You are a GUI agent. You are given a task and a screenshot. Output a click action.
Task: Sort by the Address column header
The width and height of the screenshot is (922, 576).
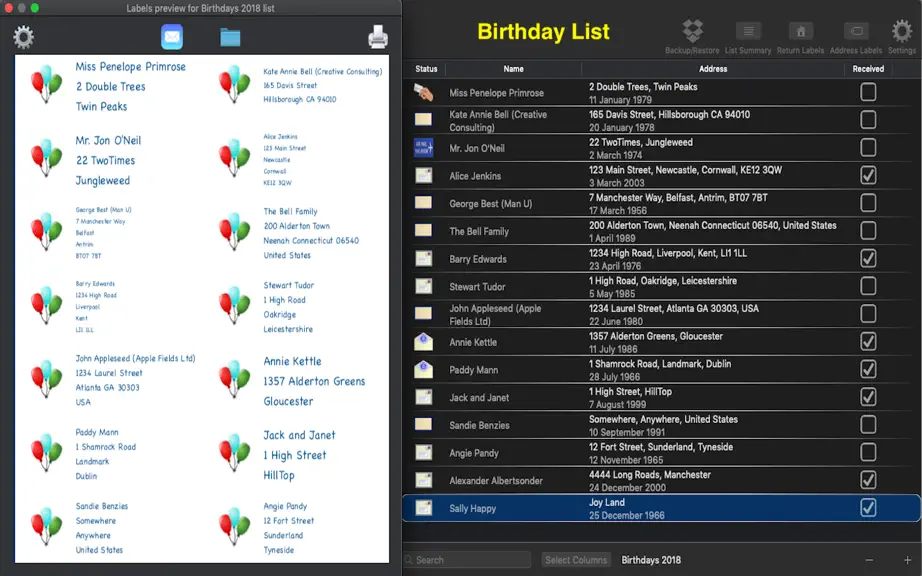tap(713, 69)
